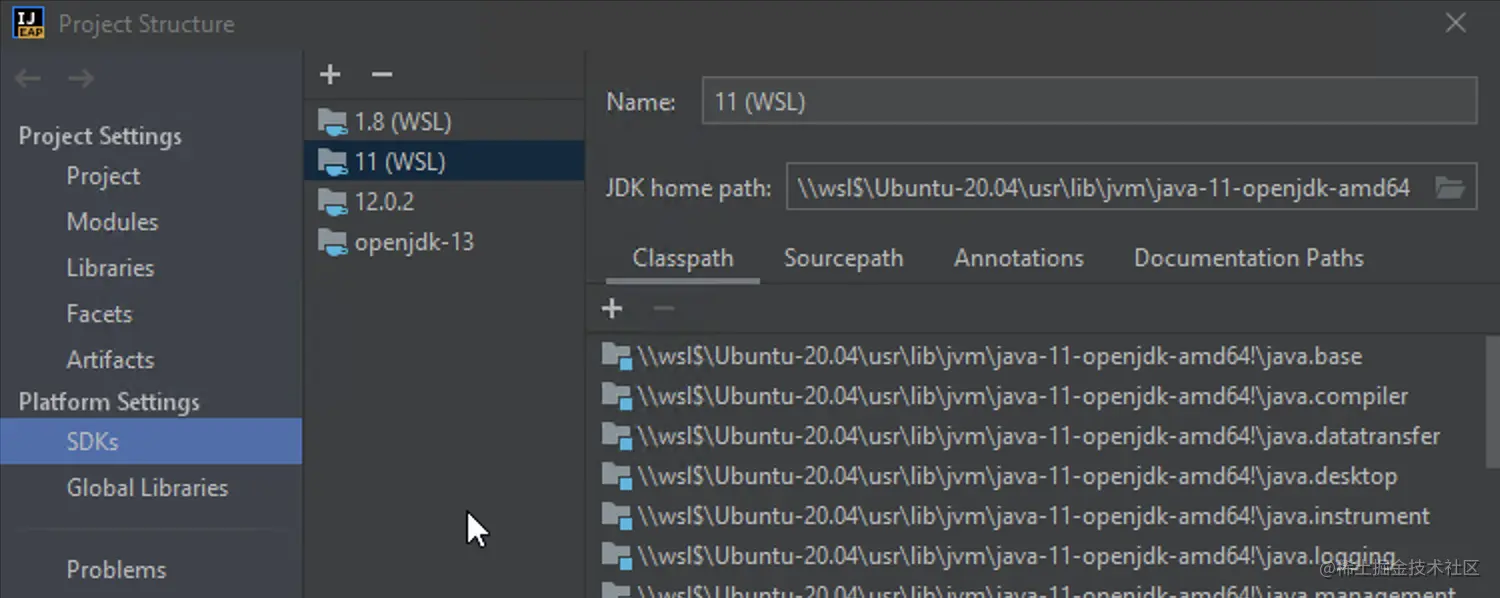
Task: Open Libraries settings
Action: click(x=110, y=268)
